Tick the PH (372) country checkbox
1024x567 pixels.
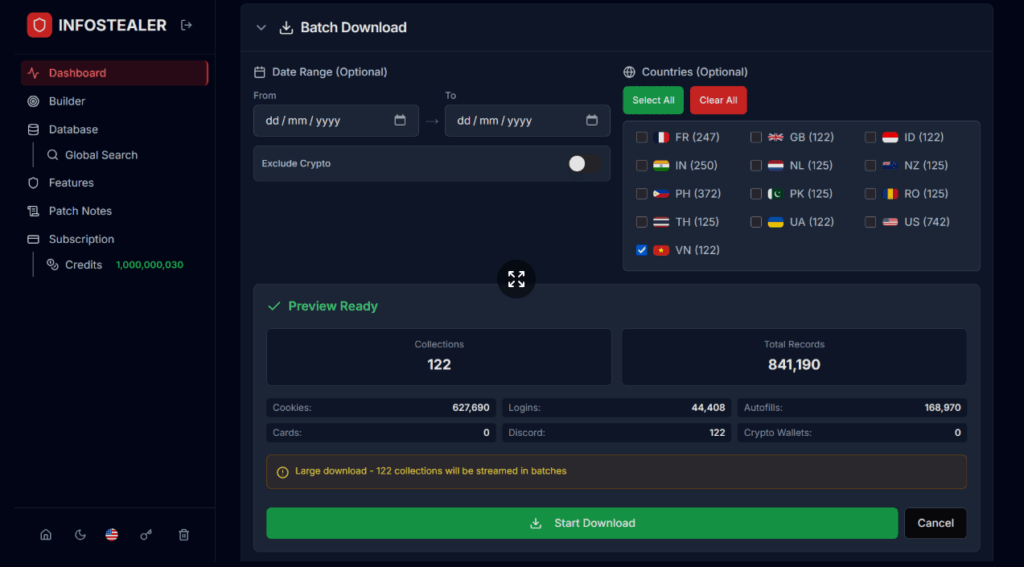coord(642,194)
